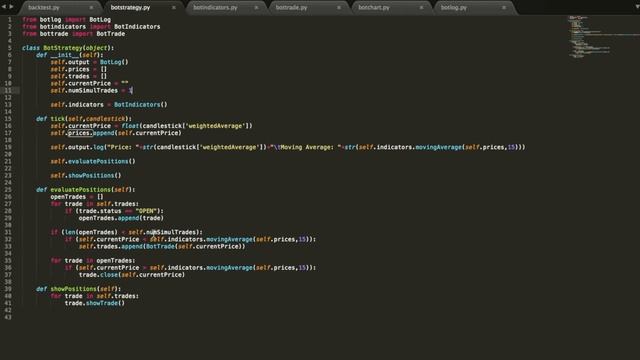Click line number 15 in the gutter
Image resolution: width=640 pixels, height=360 pixels.
pos(8,119)
